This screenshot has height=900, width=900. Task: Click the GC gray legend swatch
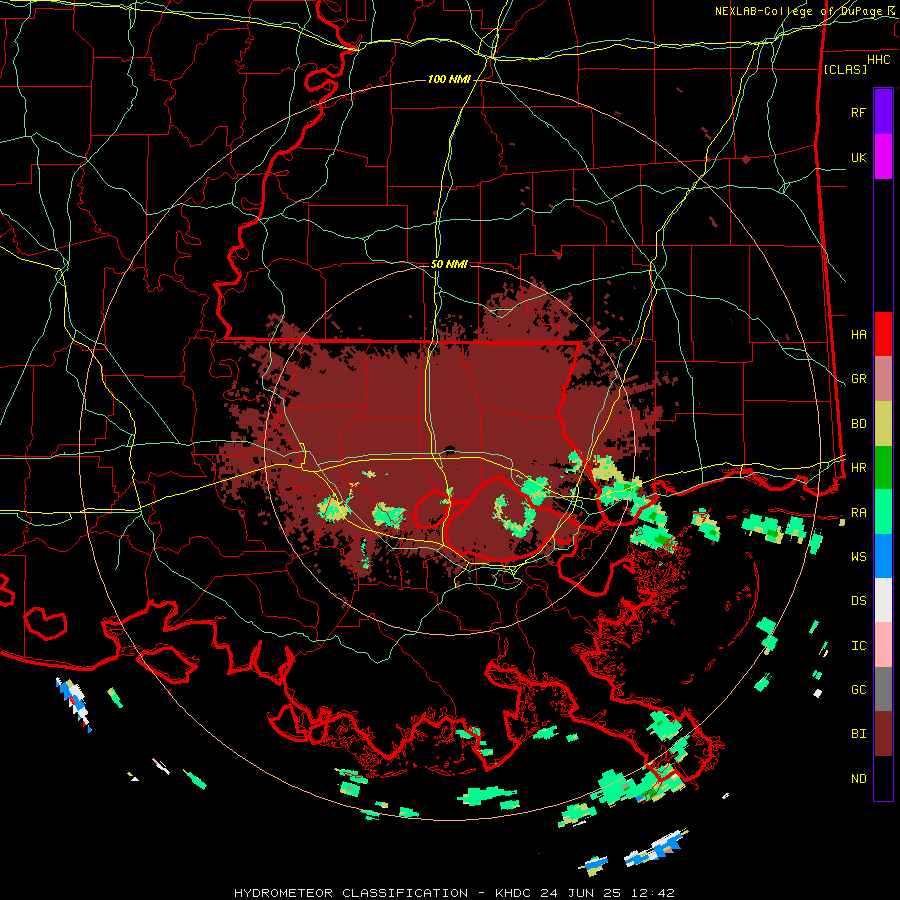click(883, 689)
